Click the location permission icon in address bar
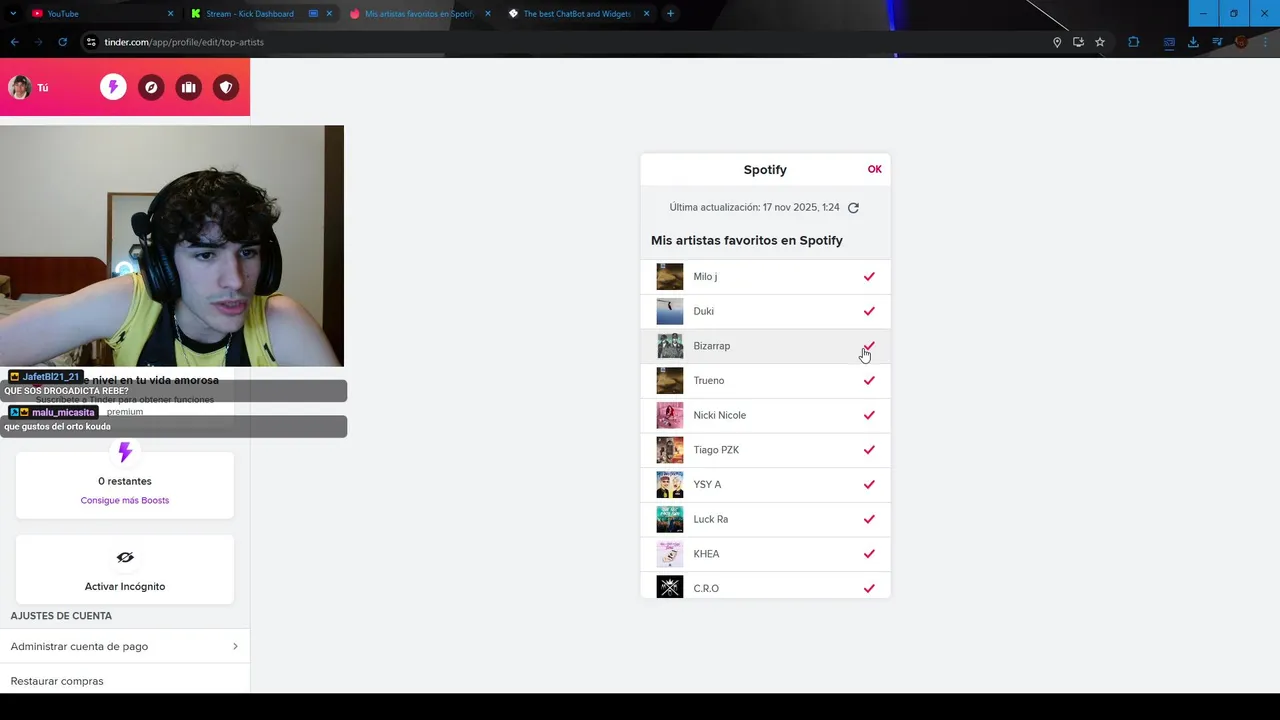The image size is (1280, 720). 1057,42
